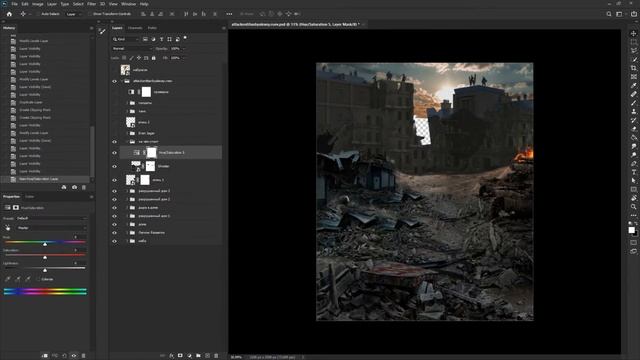Viewport: 640px width, 360px height.
Task: Hide the top document-name group layer
Action: (x=114, y=81)
